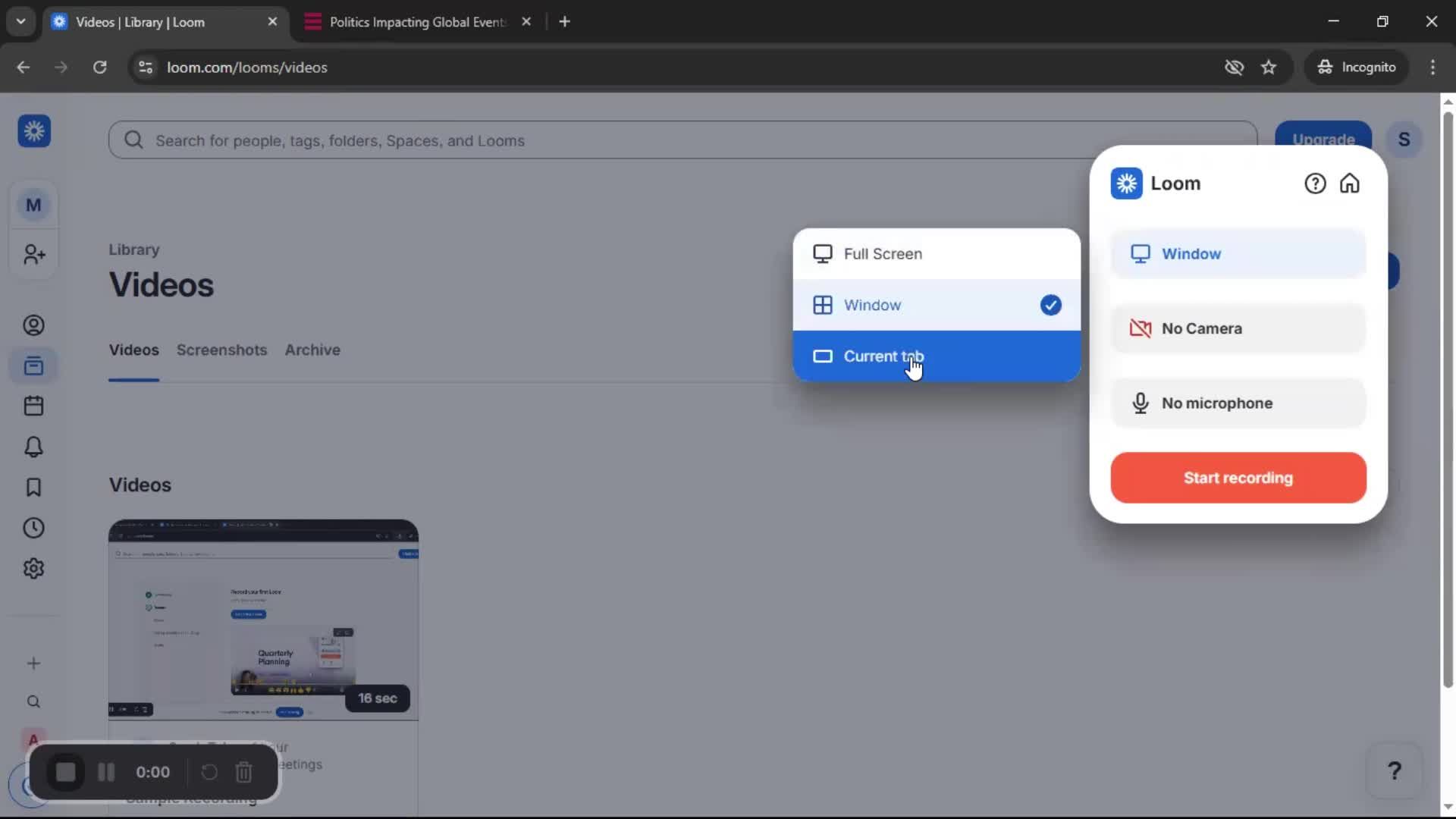Open bookmarks from the sidebar
Image resolution: width=1456 pixels, height=819 pixels.
[x=33, y=488]
